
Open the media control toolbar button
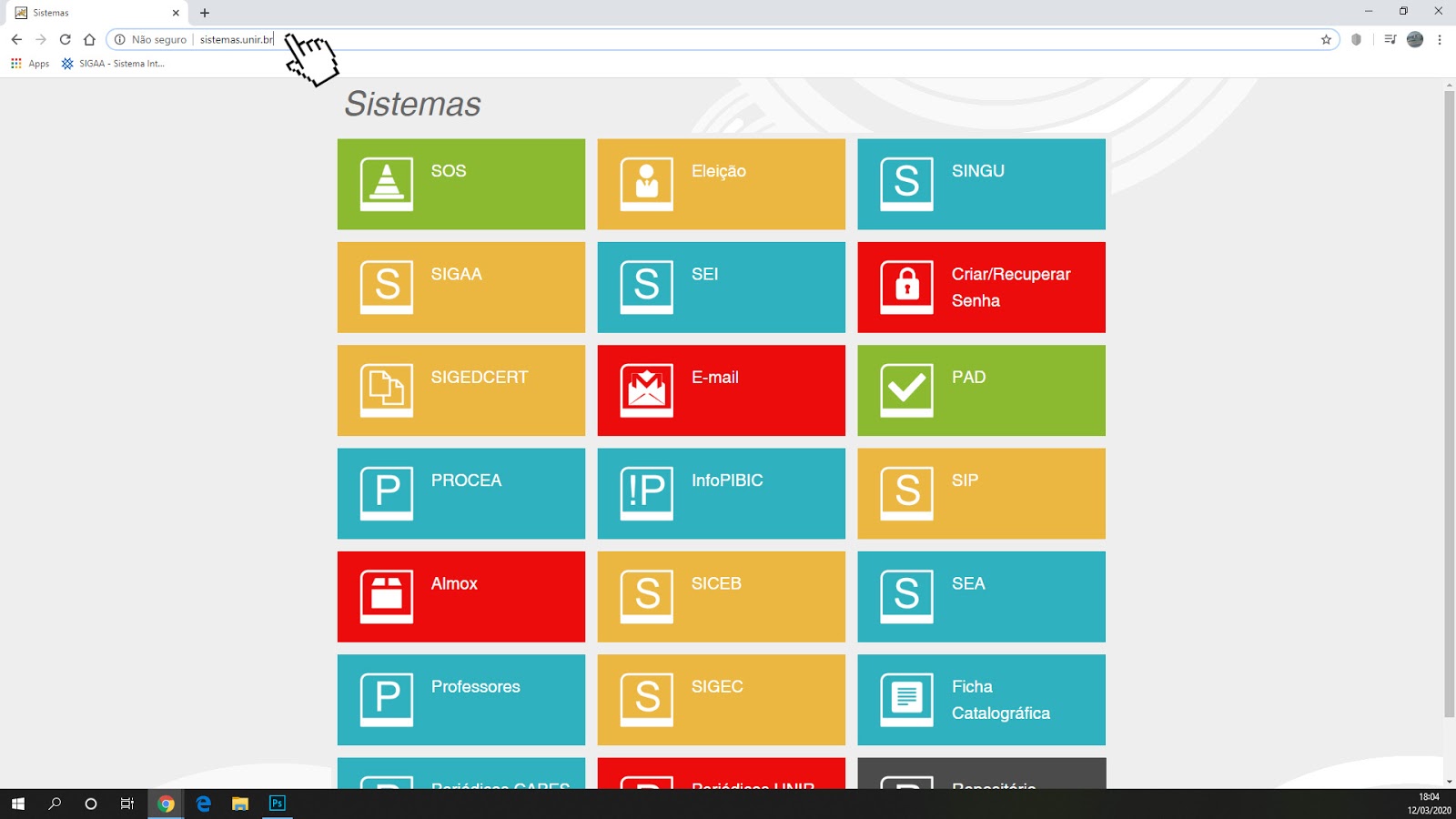point(1390,39)
